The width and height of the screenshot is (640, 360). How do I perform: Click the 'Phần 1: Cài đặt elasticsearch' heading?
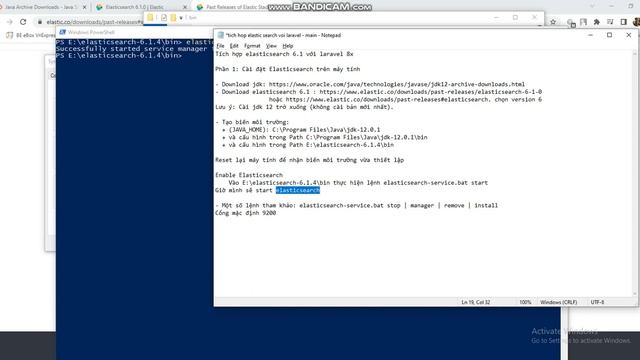coord(288,69)
